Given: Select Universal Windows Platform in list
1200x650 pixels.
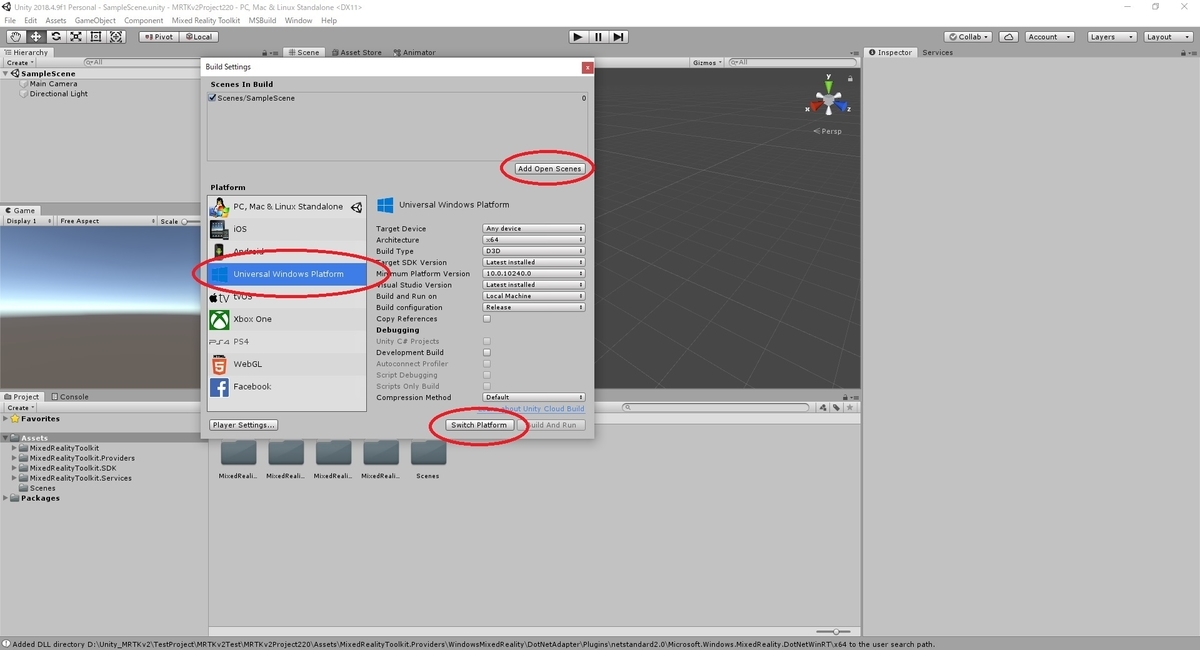Looking at the screenshot, I should [x=287, y=274].
